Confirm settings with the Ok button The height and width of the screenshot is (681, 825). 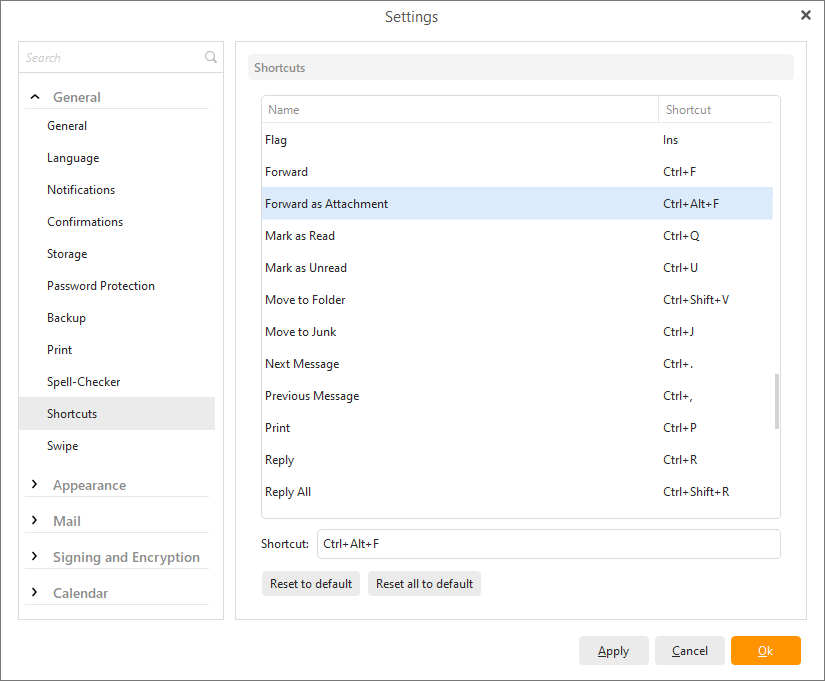tap(765, 650)
